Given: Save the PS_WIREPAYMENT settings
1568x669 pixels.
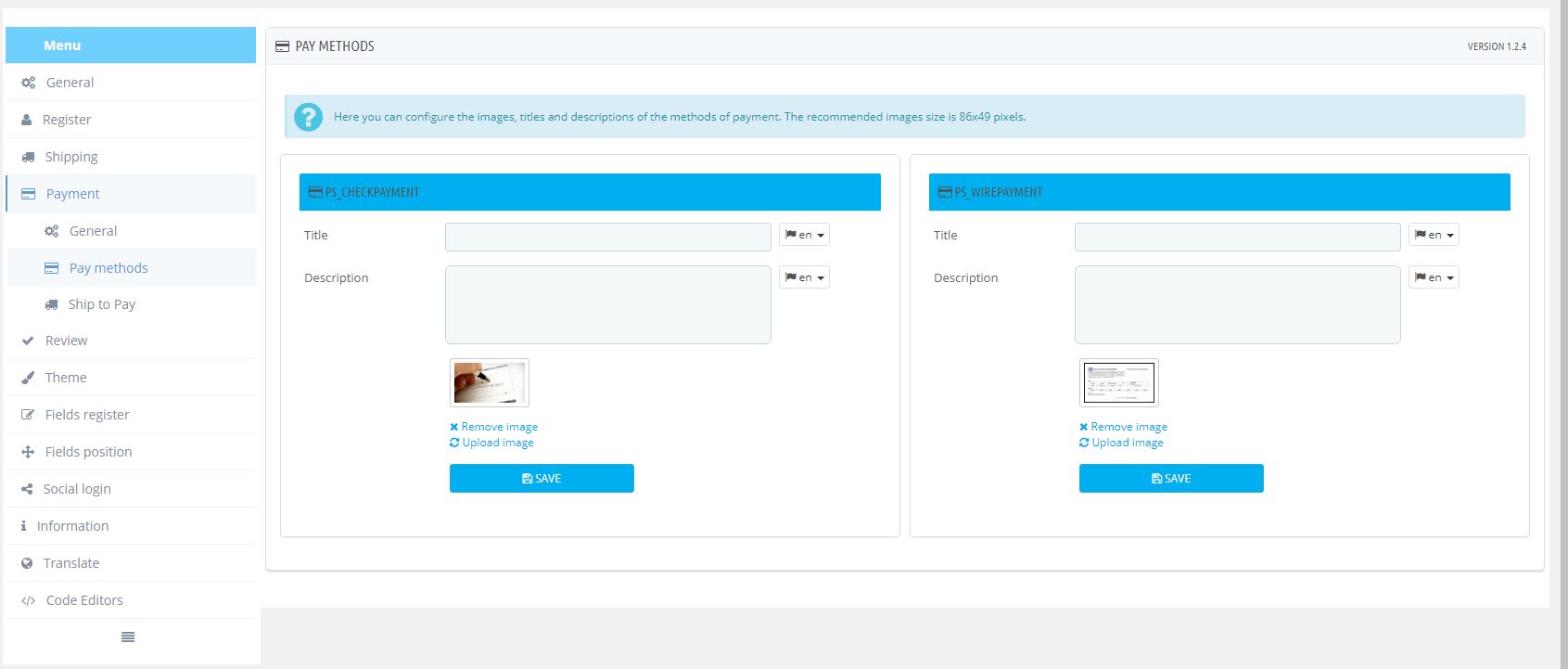Looking at the screenshot, I should (1171, 479).
